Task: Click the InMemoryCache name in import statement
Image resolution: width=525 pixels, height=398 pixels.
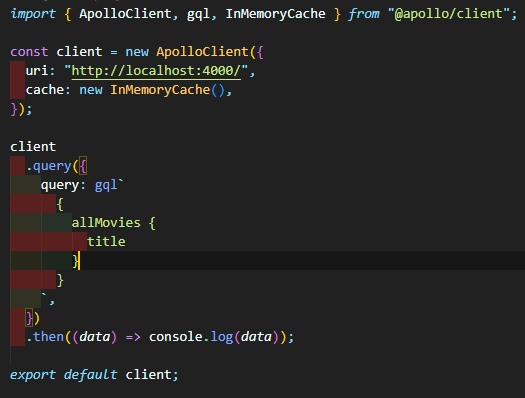Action: [x=276, y=14]
